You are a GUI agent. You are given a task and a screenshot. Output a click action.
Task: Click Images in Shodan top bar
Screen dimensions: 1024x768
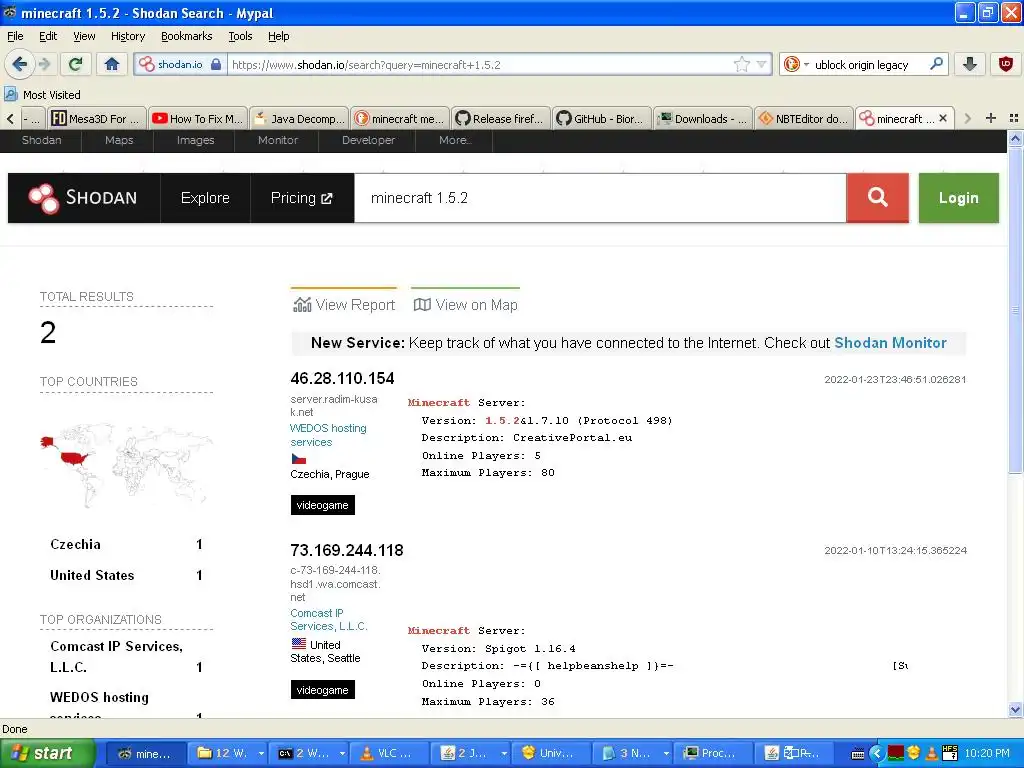(x=195, y=140)
